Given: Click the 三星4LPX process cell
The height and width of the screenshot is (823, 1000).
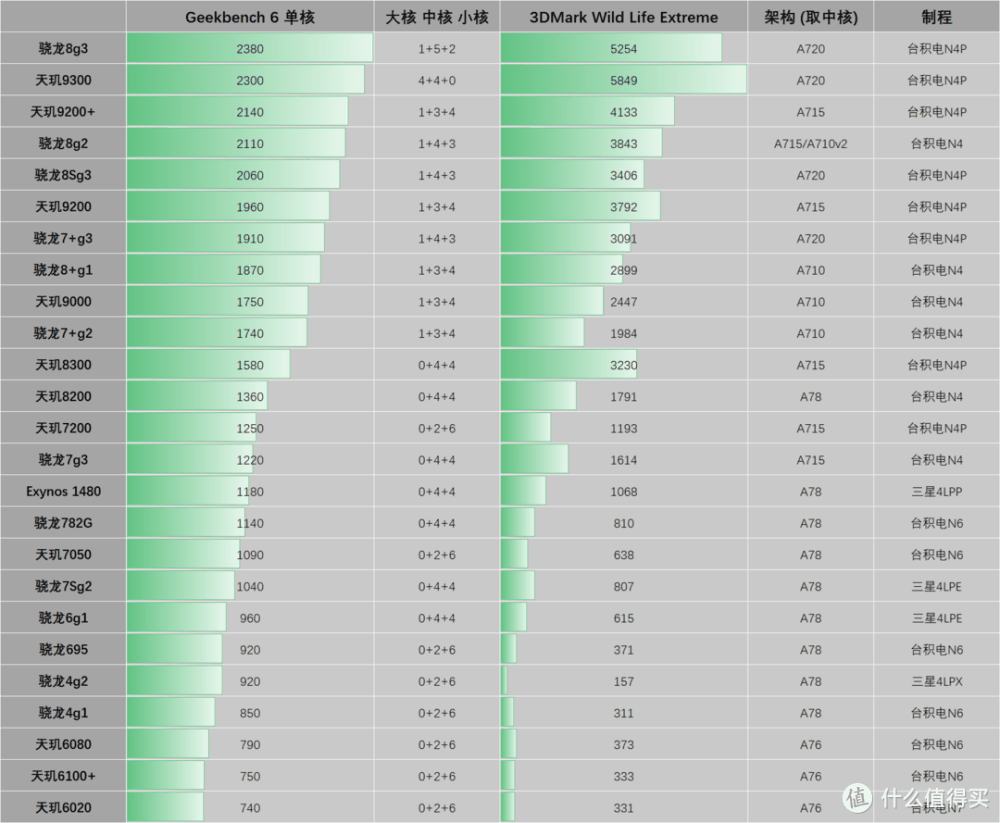Looking at the screenshot, I should pyautogui.click(x=936, y=681).
